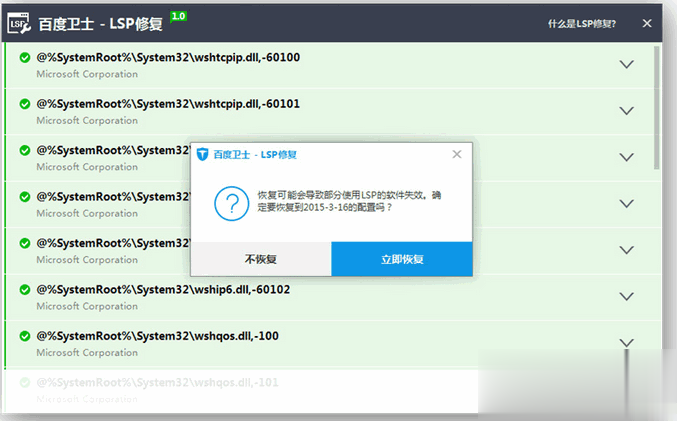The image size is (677, 421).
Task: Expand the wshqos.dll,-100 entry chevron
Action: point(626,342)
